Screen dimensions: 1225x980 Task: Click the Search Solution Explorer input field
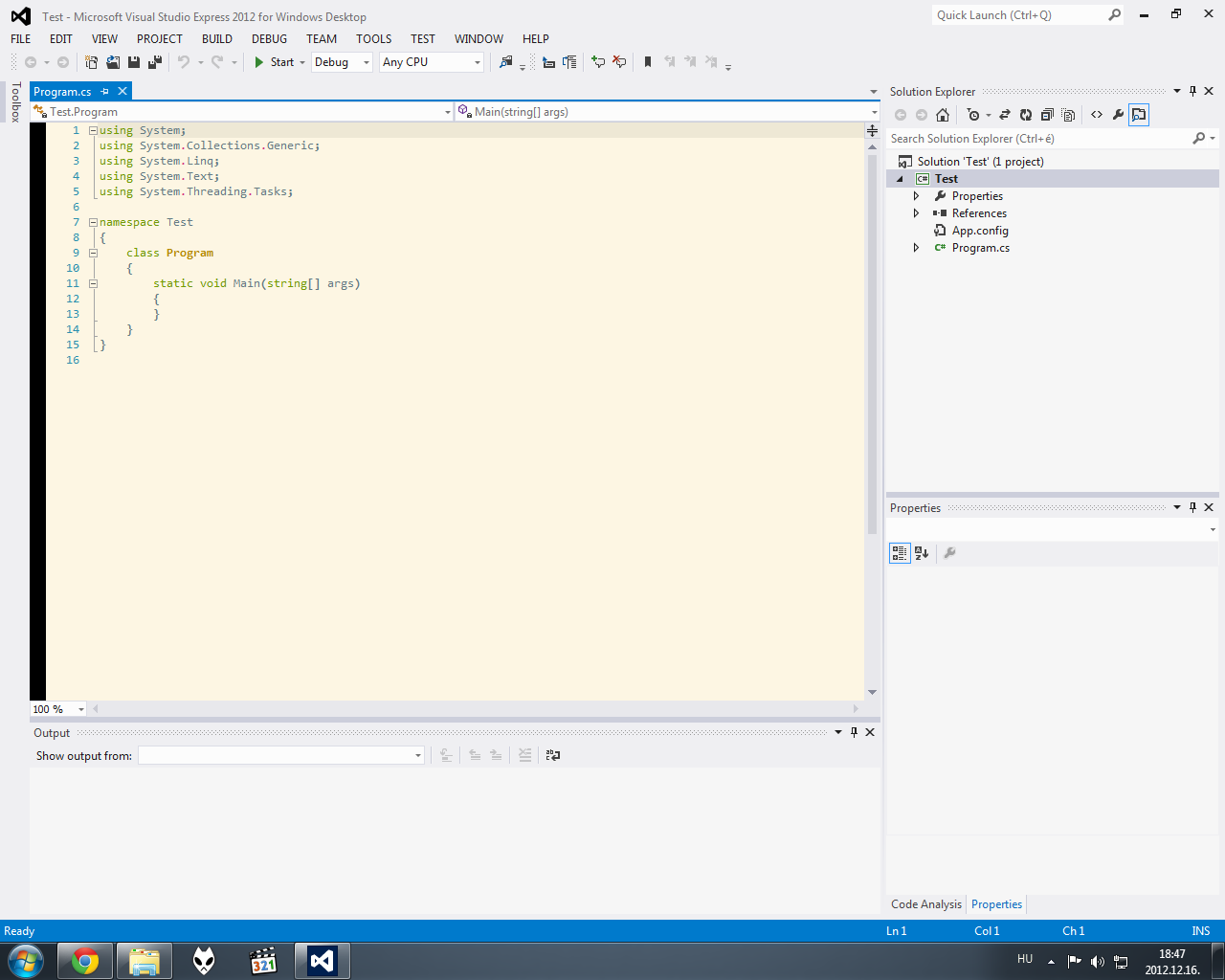1038,139
